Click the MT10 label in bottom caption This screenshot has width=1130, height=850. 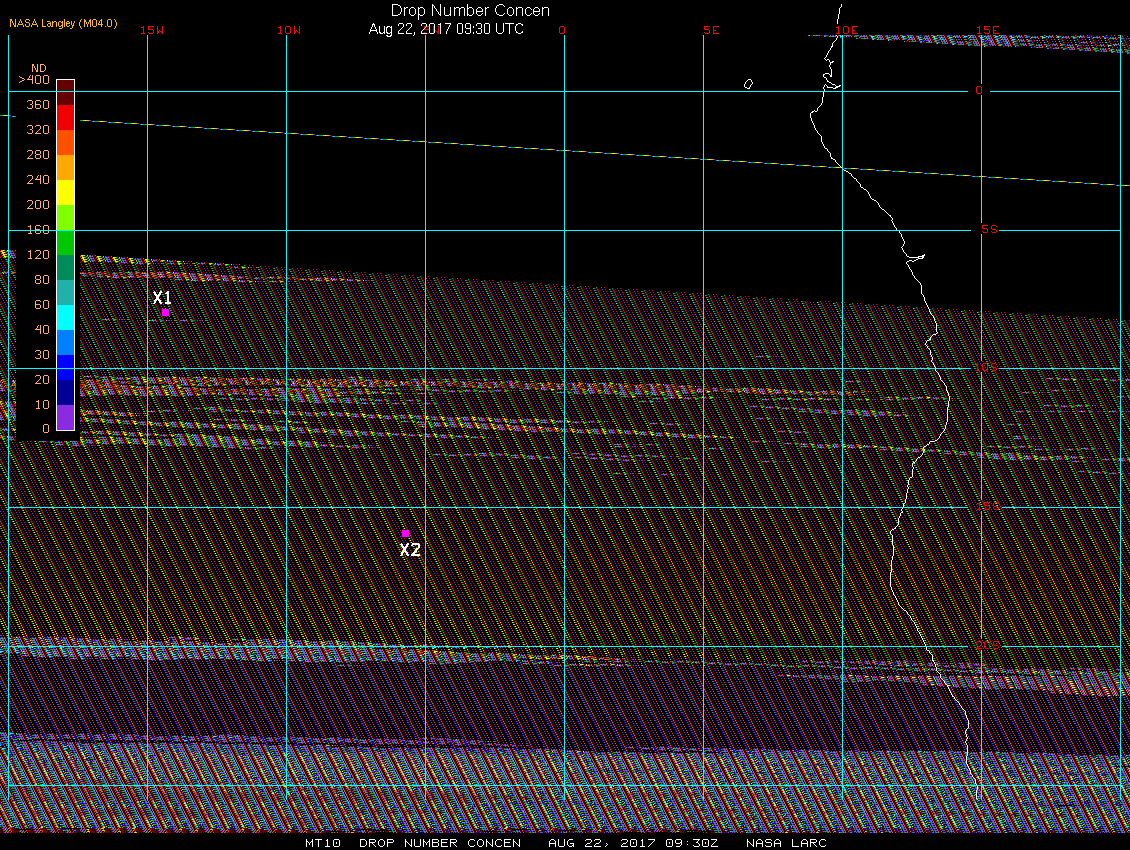coord(323,843)
